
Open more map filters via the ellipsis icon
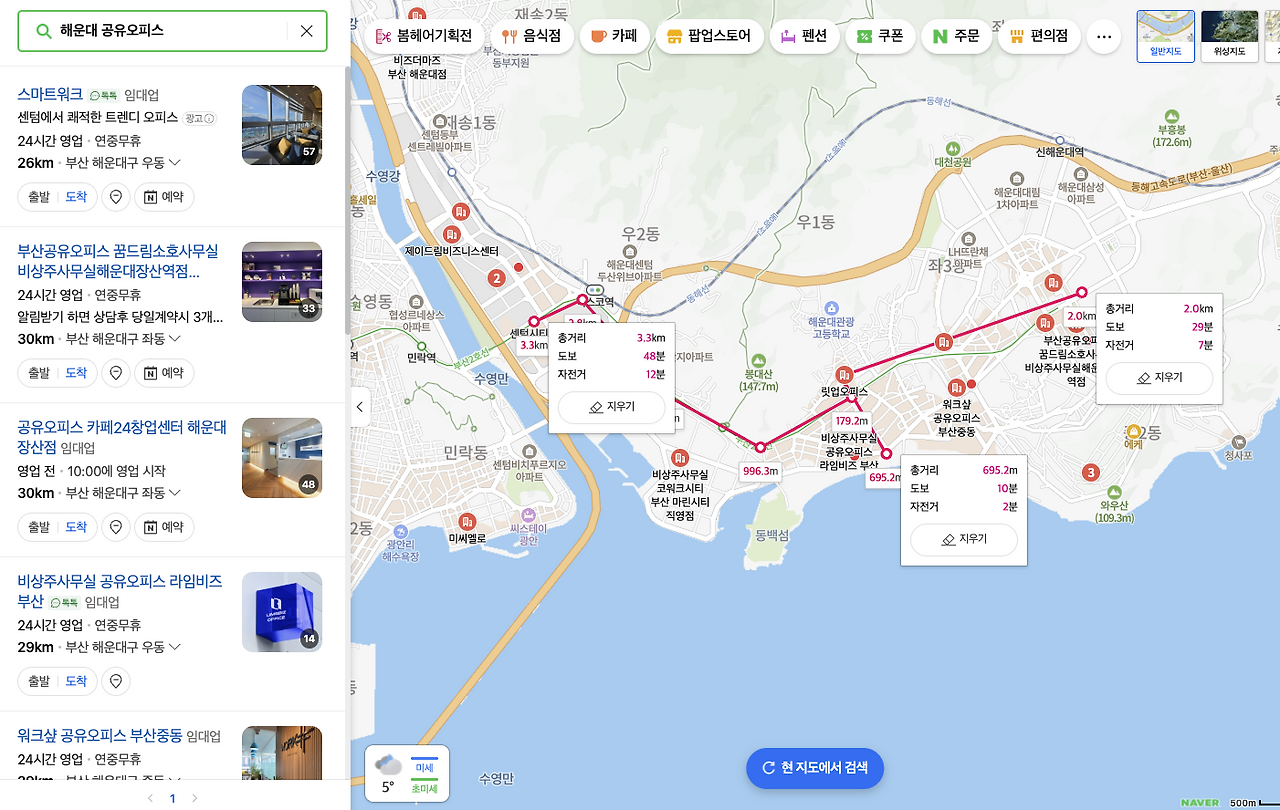coord(1103,35)
